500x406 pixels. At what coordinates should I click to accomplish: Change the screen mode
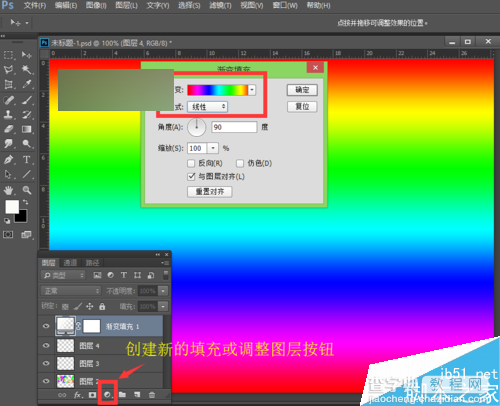26,235
